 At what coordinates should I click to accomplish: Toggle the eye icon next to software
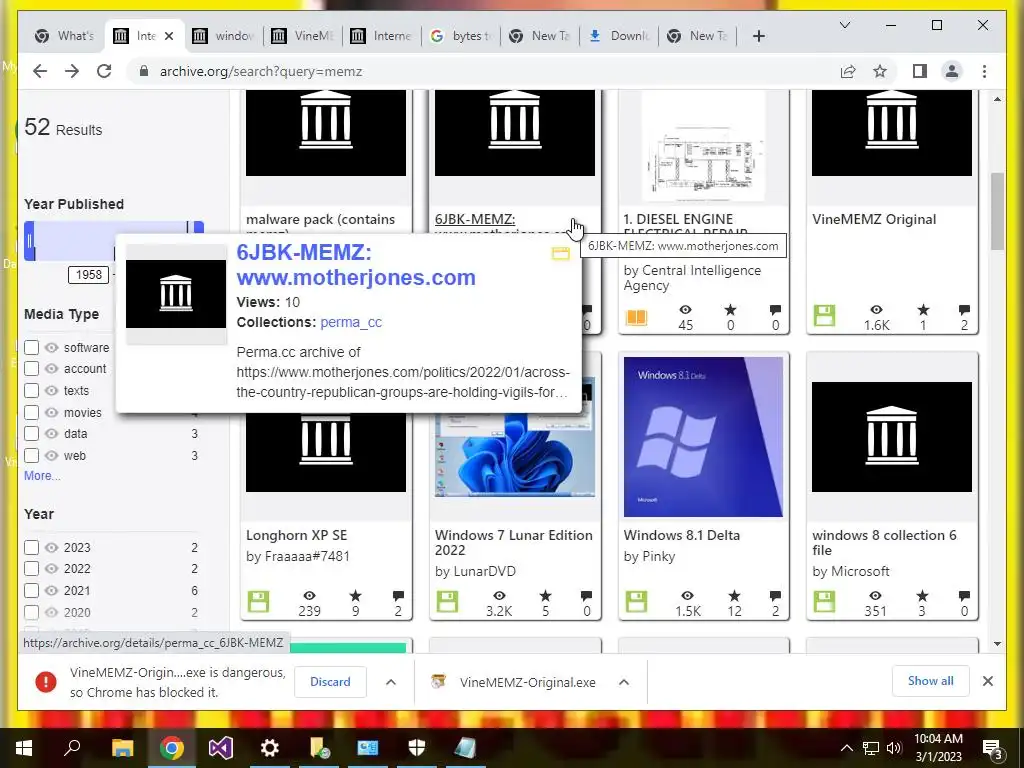coord(52,347)
